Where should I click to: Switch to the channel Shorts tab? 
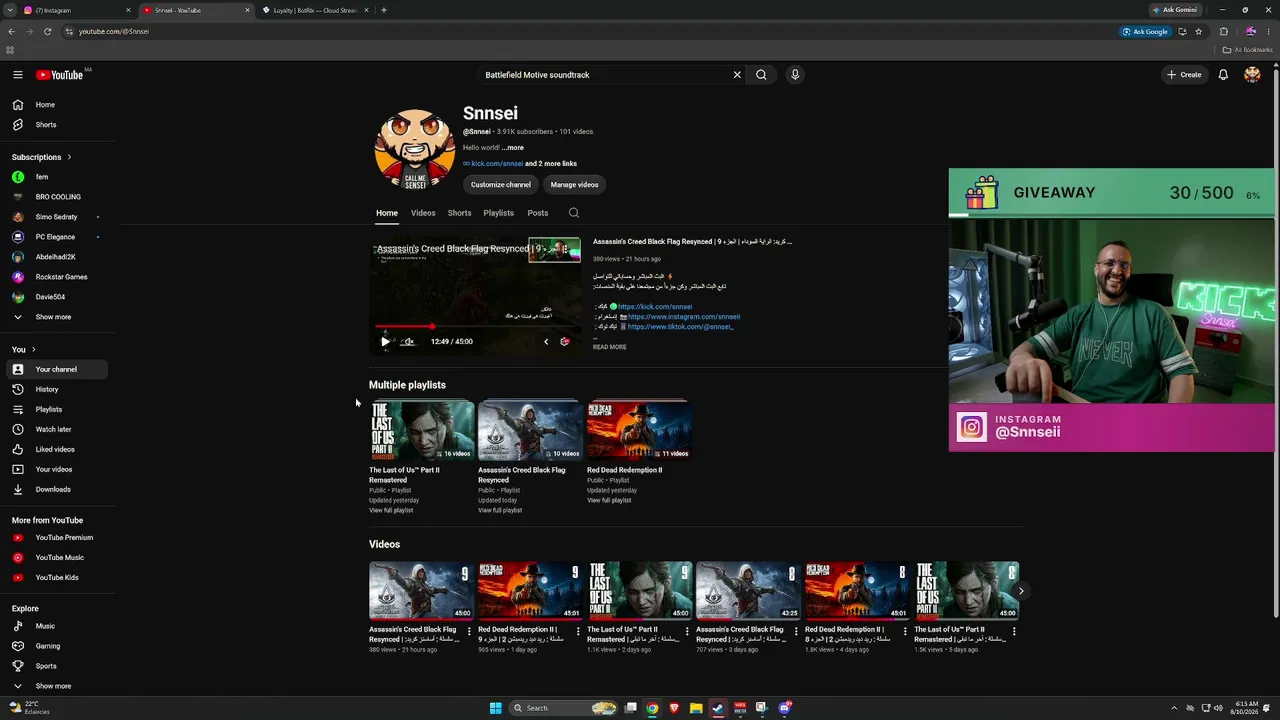click(x=459, y=213)
